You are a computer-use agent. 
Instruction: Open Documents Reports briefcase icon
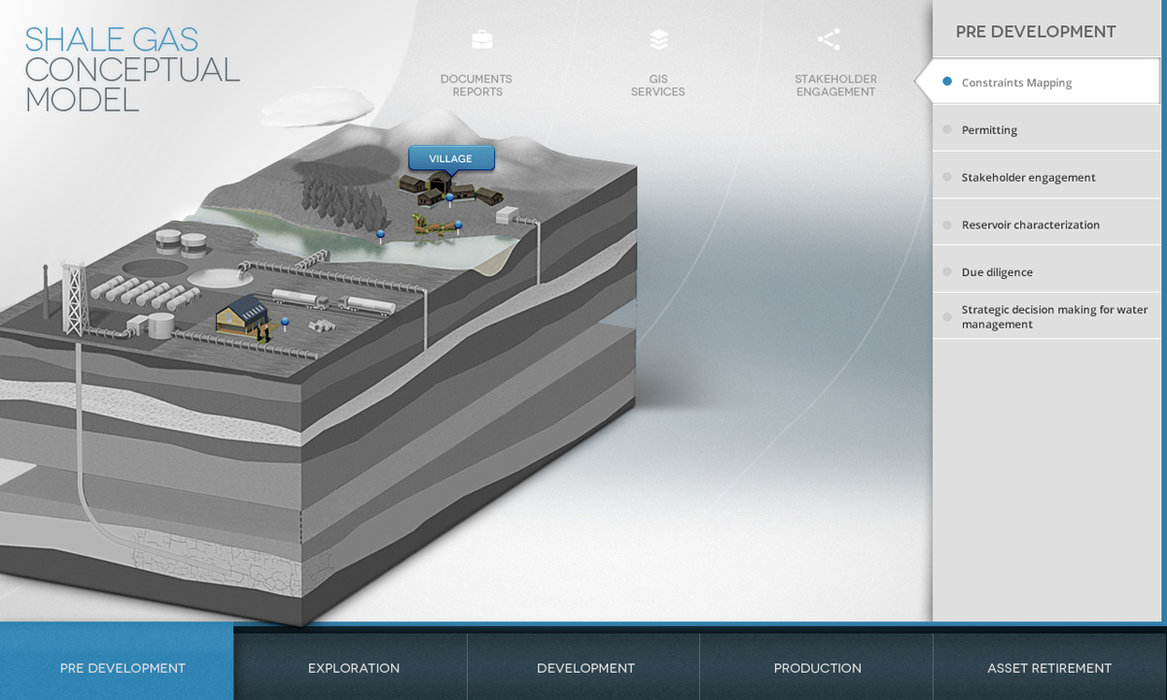click(x=482, y=40)
